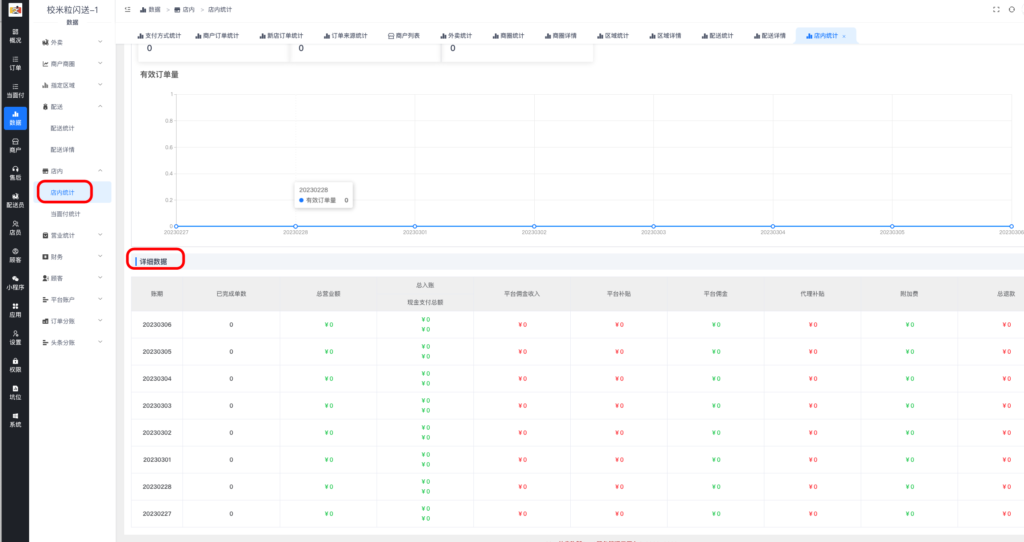
Task: Click fullscreen icon in top right
Action: [x=995, y=9]
